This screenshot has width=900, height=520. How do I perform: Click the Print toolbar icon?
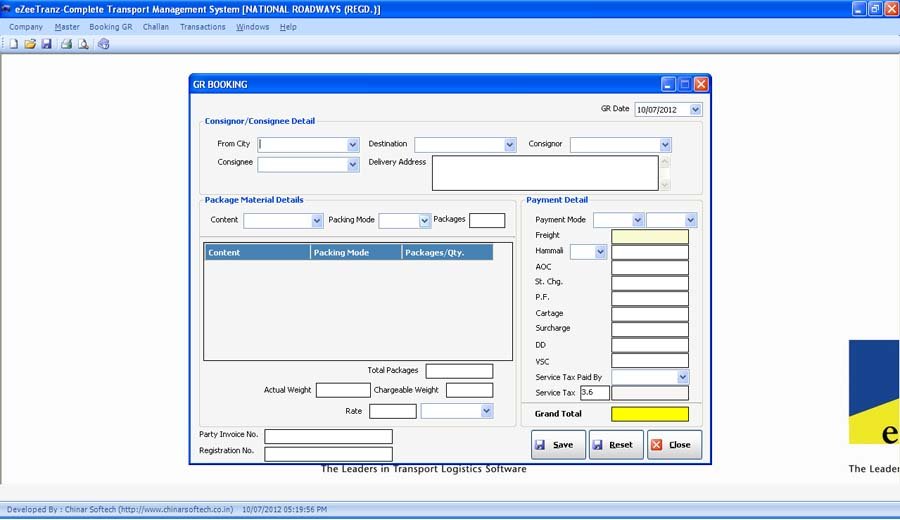(67, 44)
